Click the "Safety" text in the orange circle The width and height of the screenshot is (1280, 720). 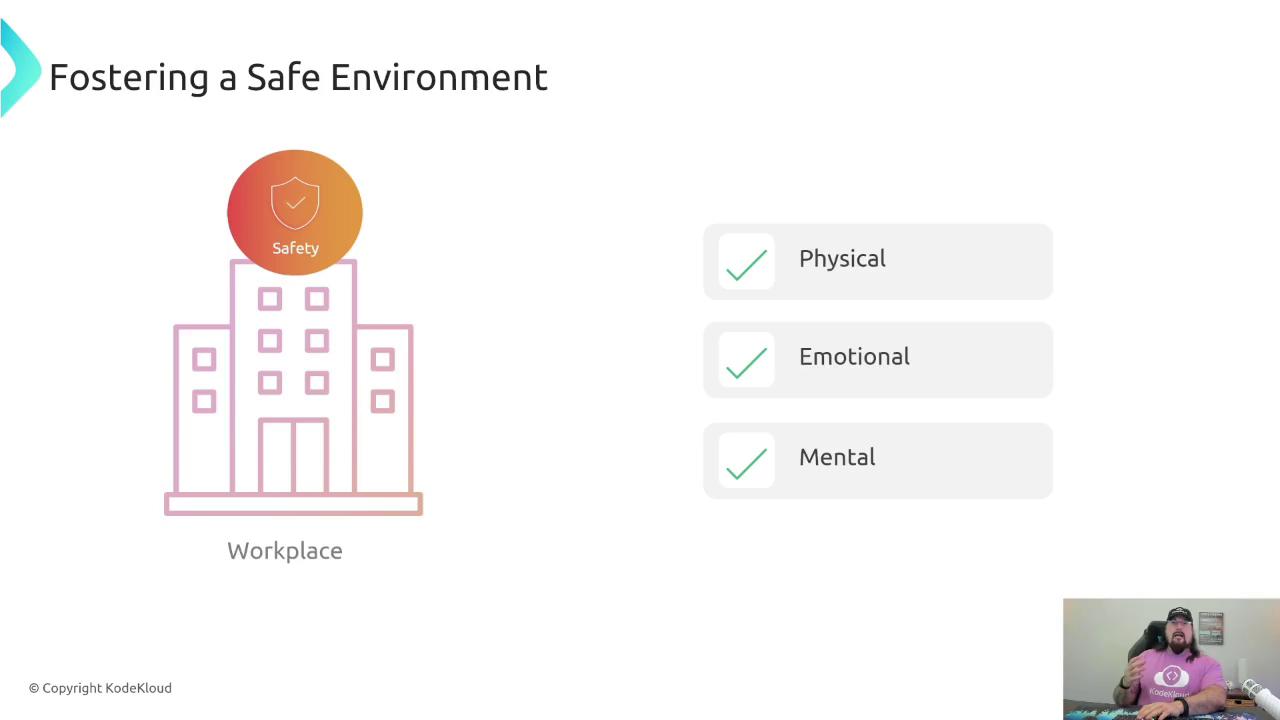click(x=295, y=248)
